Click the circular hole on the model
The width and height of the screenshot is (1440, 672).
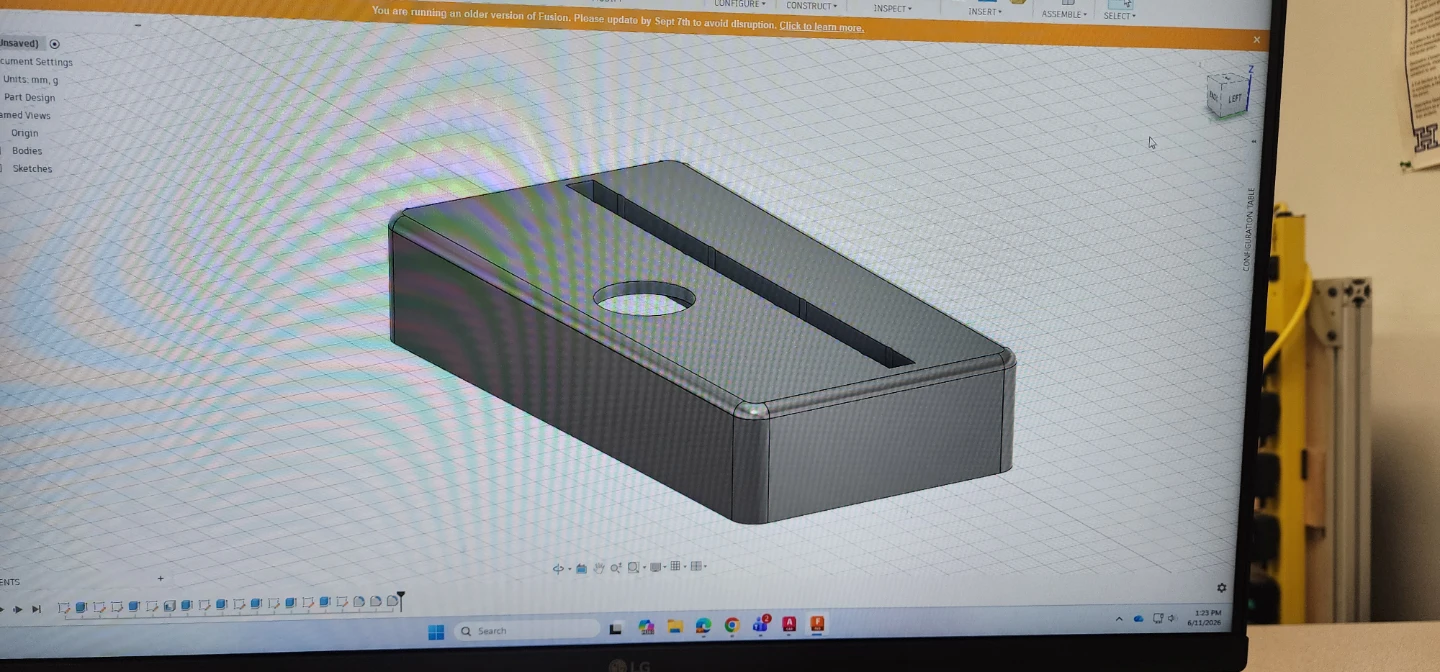[x=644, y=297]
